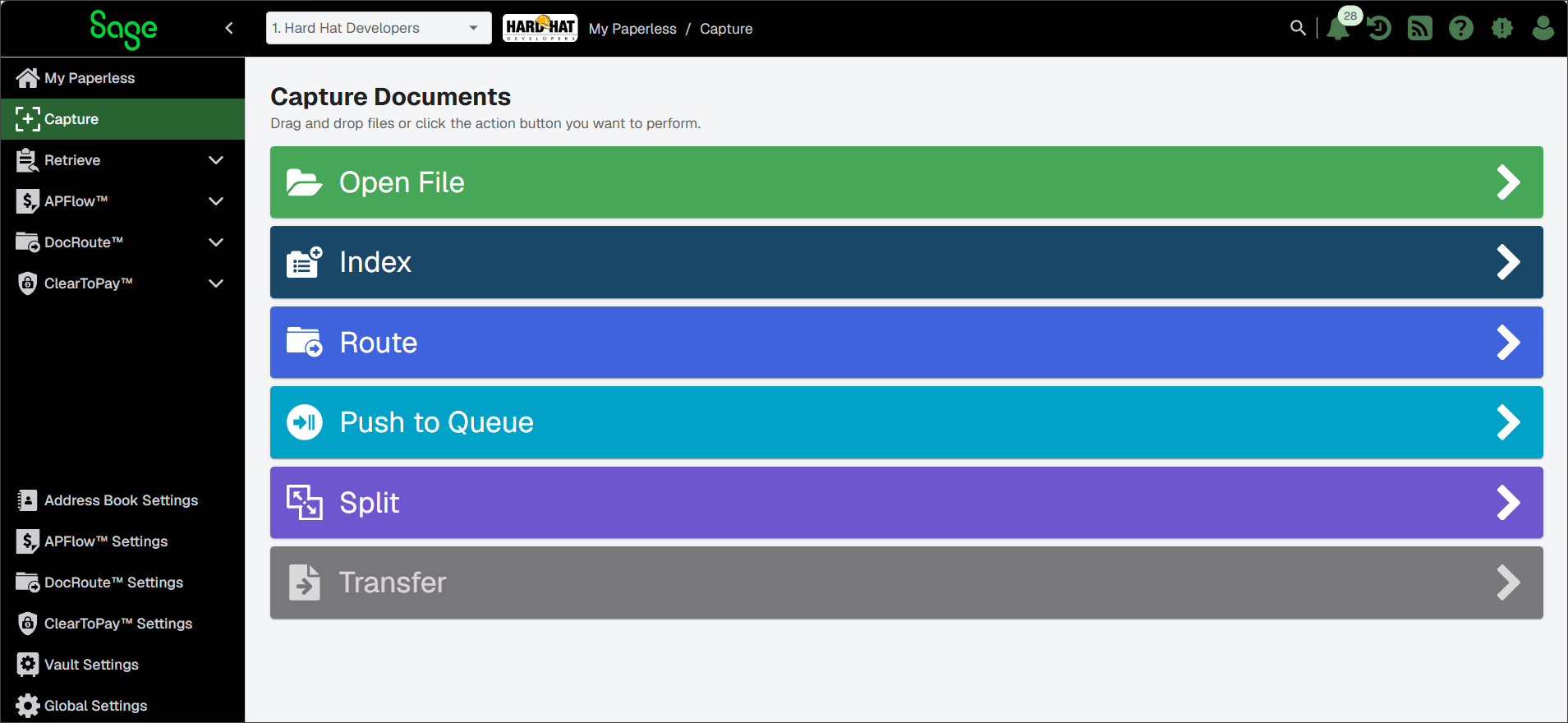Click the Push to Queue button
Image resolution: width=1568 pixels, height=723 pixels.
tap(907, 422)
